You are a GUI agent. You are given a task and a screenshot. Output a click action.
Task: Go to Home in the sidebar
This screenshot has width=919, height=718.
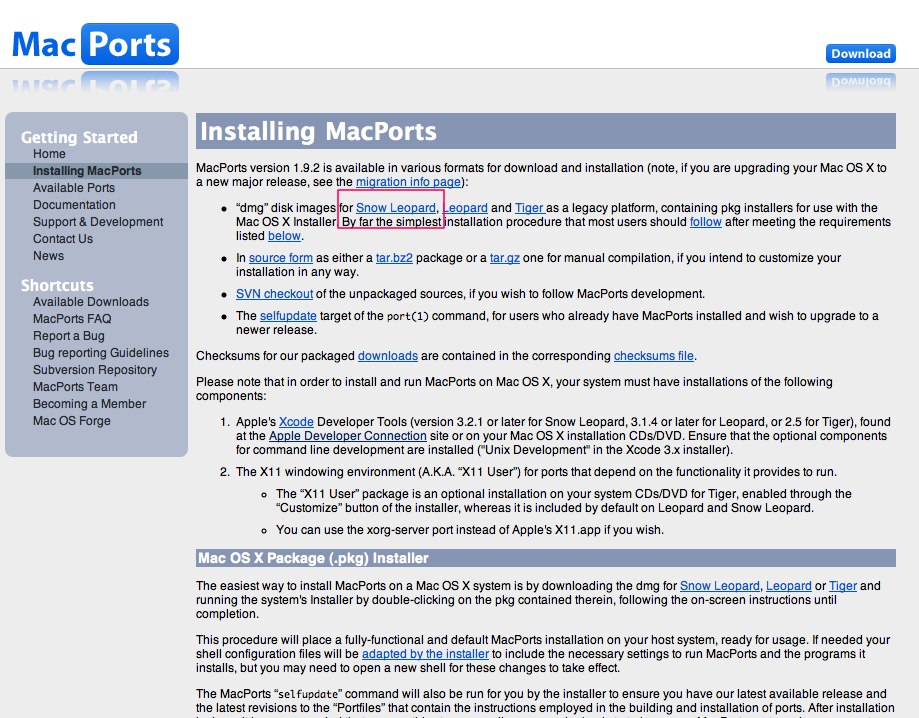click(x=49, y=154)
